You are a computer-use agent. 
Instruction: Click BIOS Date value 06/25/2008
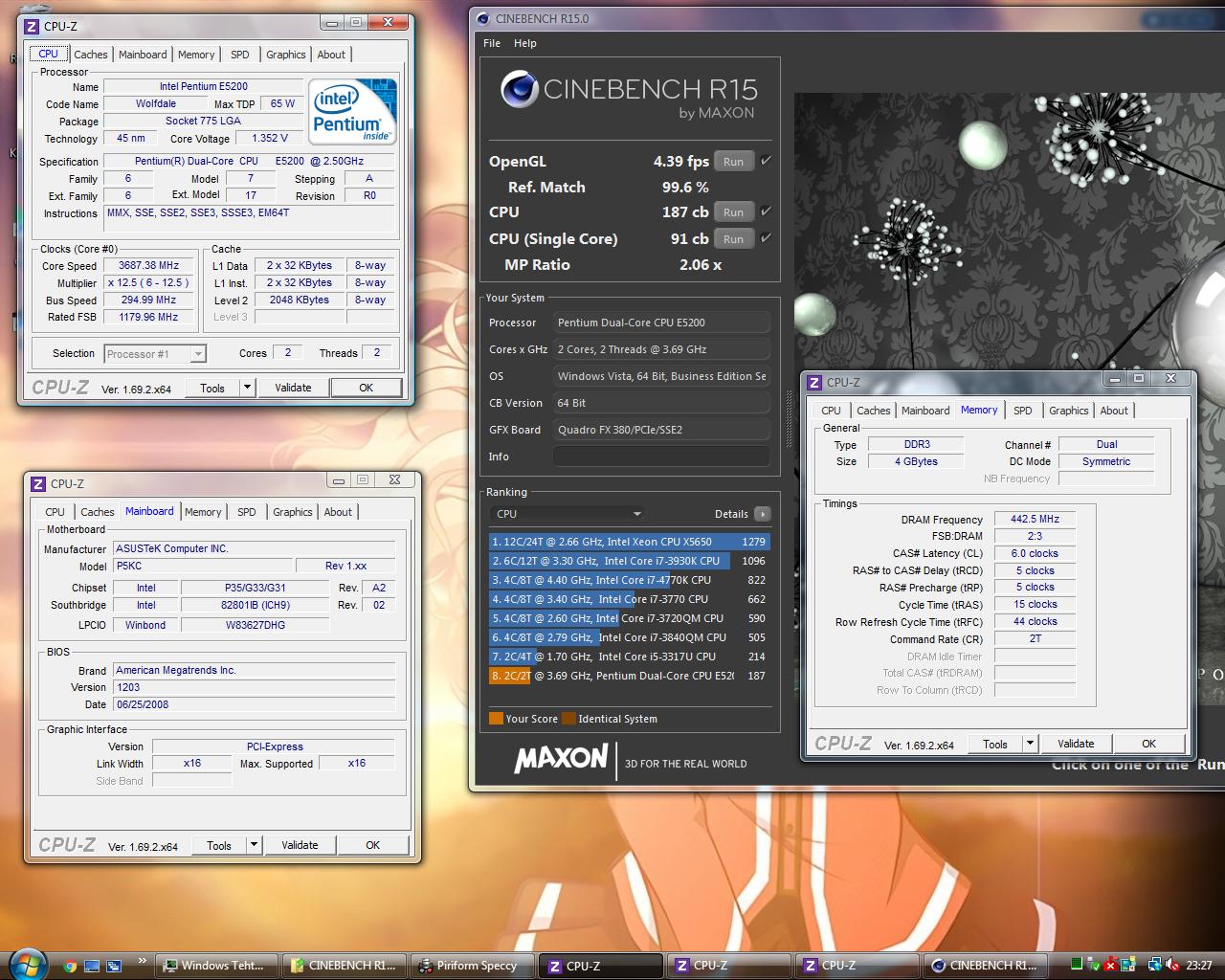[x=254, y=704]
